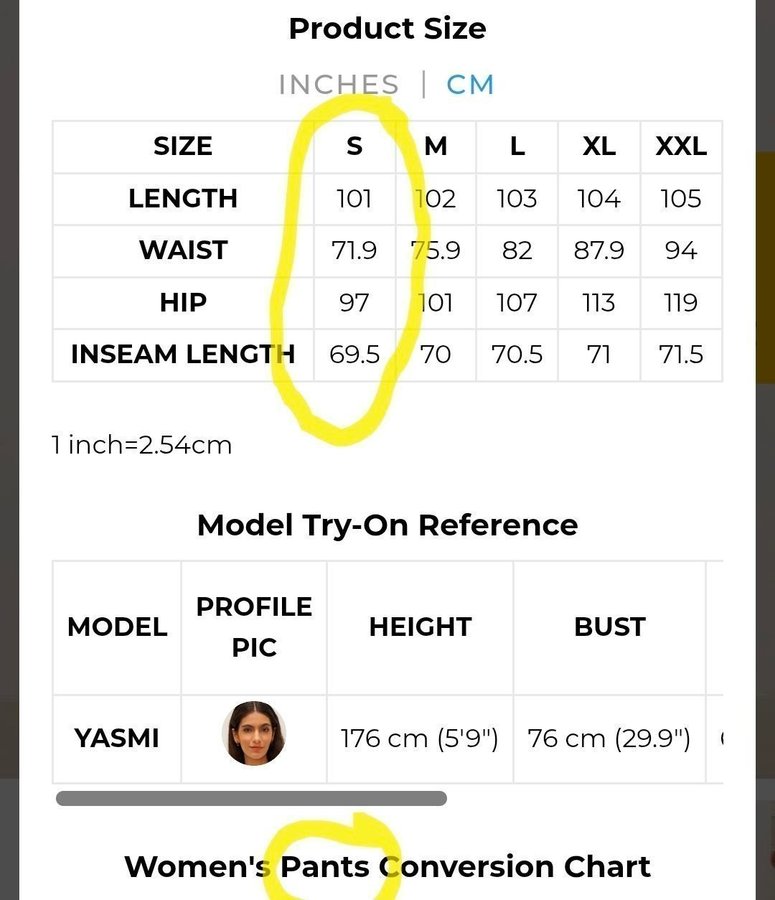Choose the XL size column header
This screenshot has height=900, width=775.
pyautogui.click(x=599, y=146)
